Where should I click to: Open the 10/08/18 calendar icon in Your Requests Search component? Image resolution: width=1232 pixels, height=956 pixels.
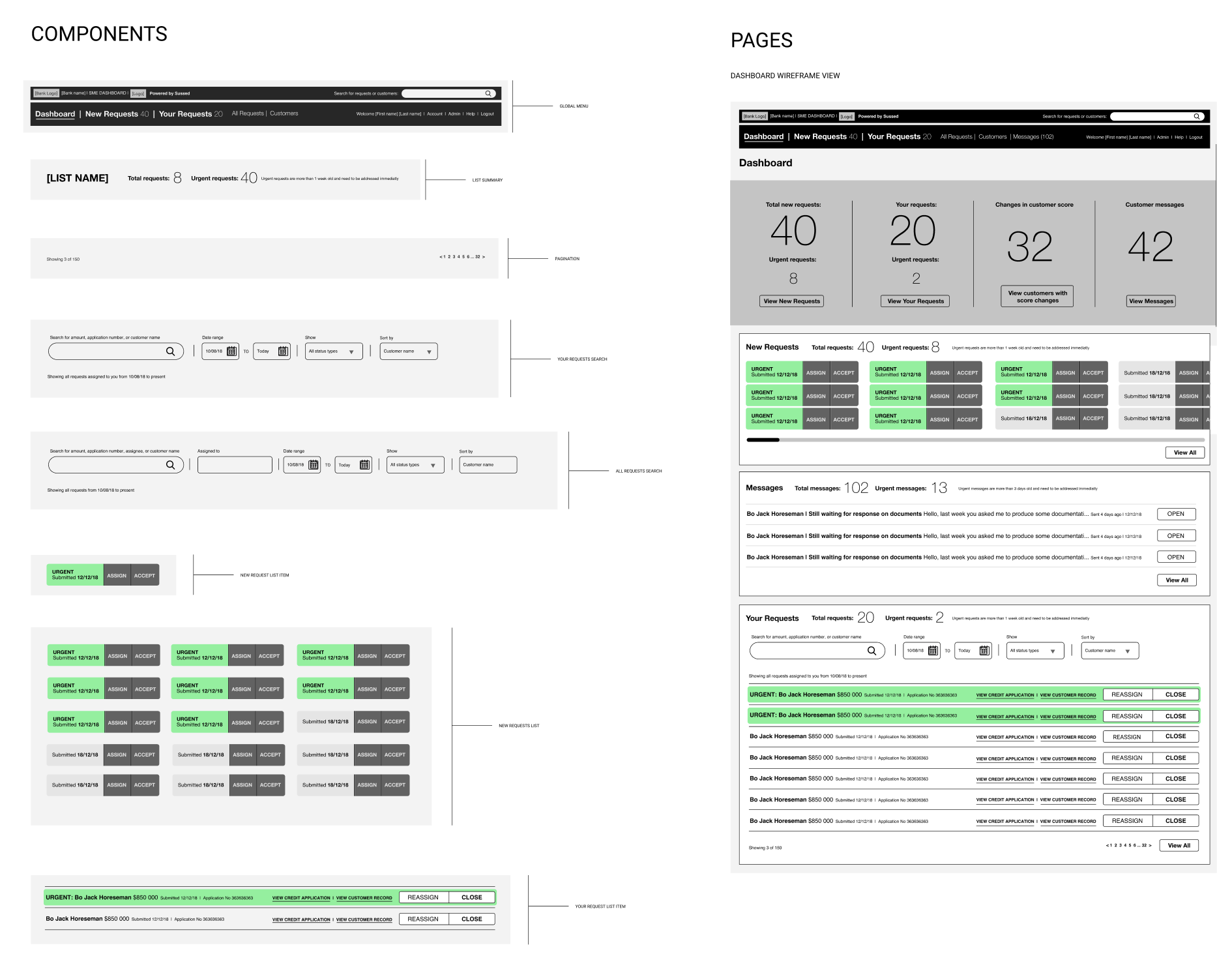(231, 351)
